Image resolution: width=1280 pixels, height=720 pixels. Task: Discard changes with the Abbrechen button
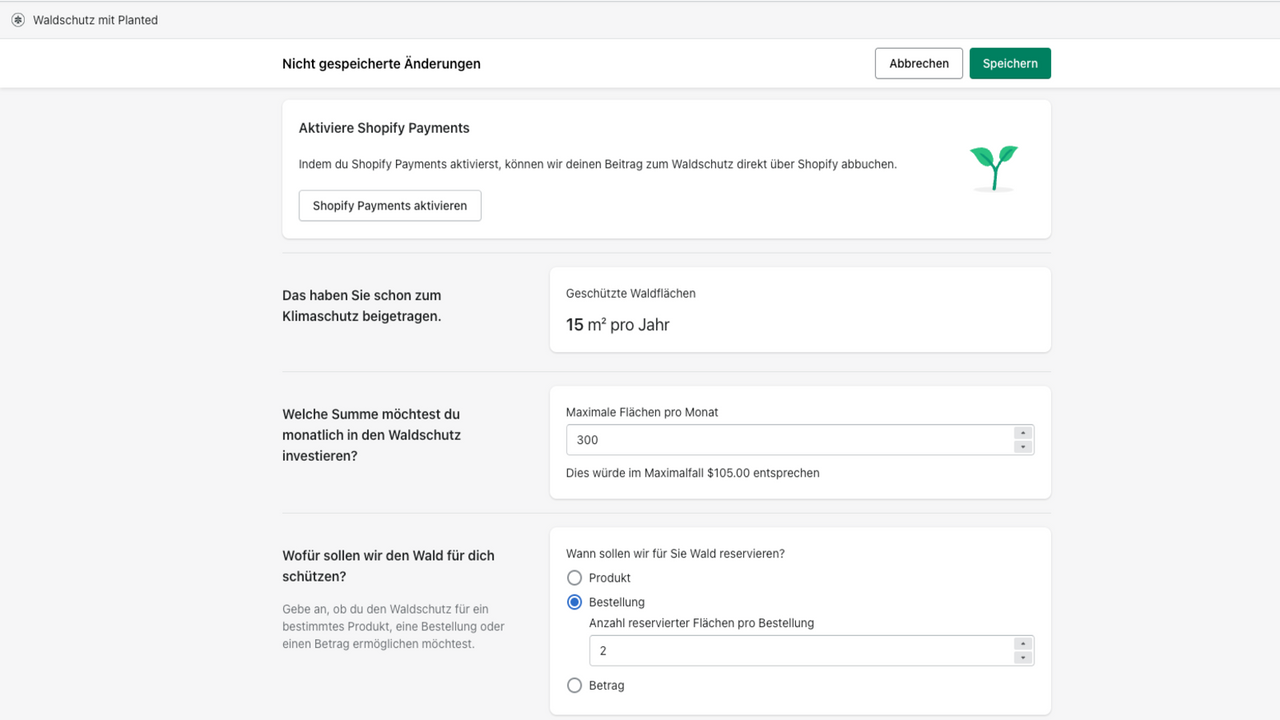pyautogui.click(x=919, y=63)
